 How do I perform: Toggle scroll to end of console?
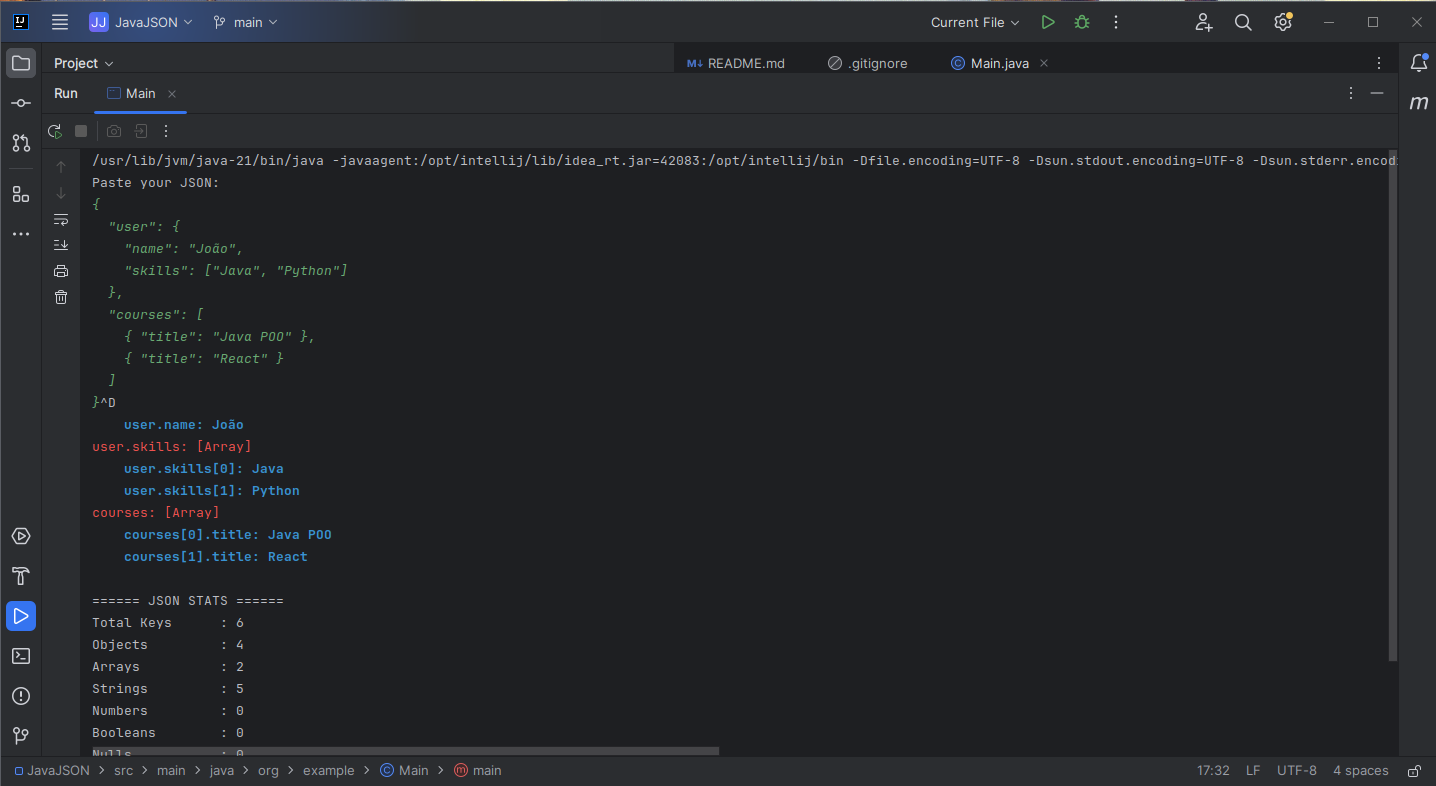click(x=61, y=245)
